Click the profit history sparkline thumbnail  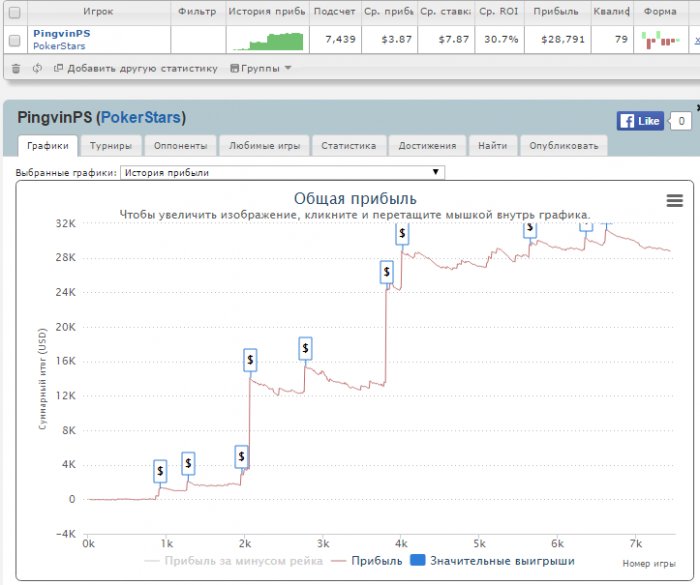pos(268,41)
